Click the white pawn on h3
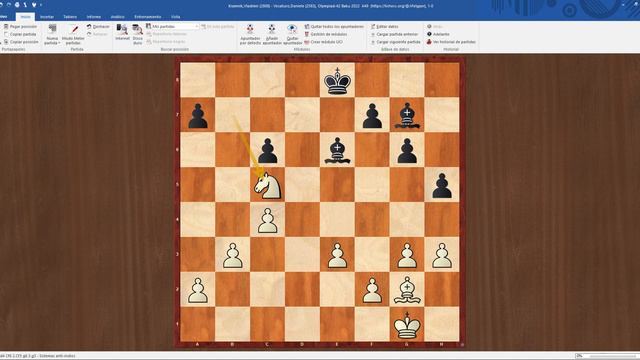Image resolution: width=640 pixels, height=360 pixels. pyautogui.click(x=442, y=255)
